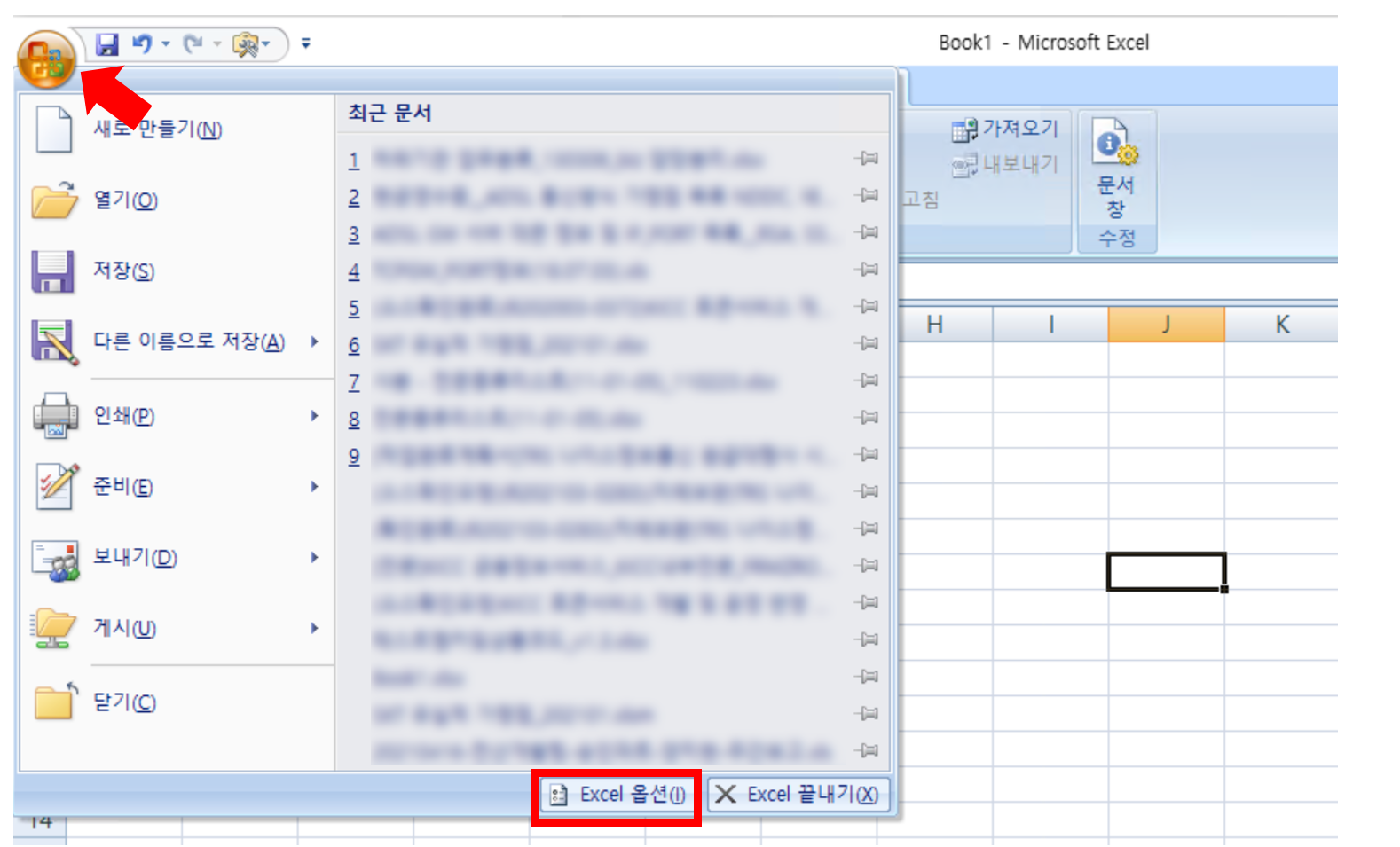The image size is (1400, 847).
Task: Click the Excel 끝내기(X) exit button
Action: coord(798,795)
